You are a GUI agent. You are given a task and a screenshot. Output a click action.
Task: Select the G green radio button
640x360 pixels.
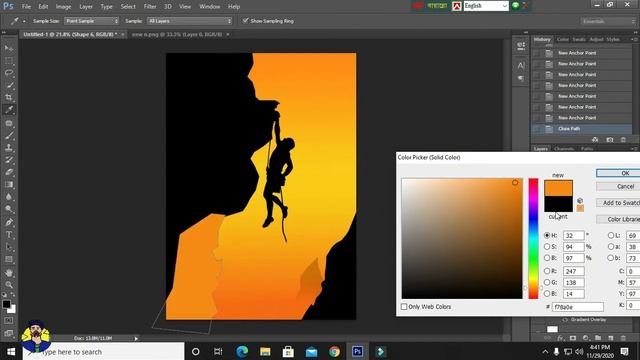[547, 282]
